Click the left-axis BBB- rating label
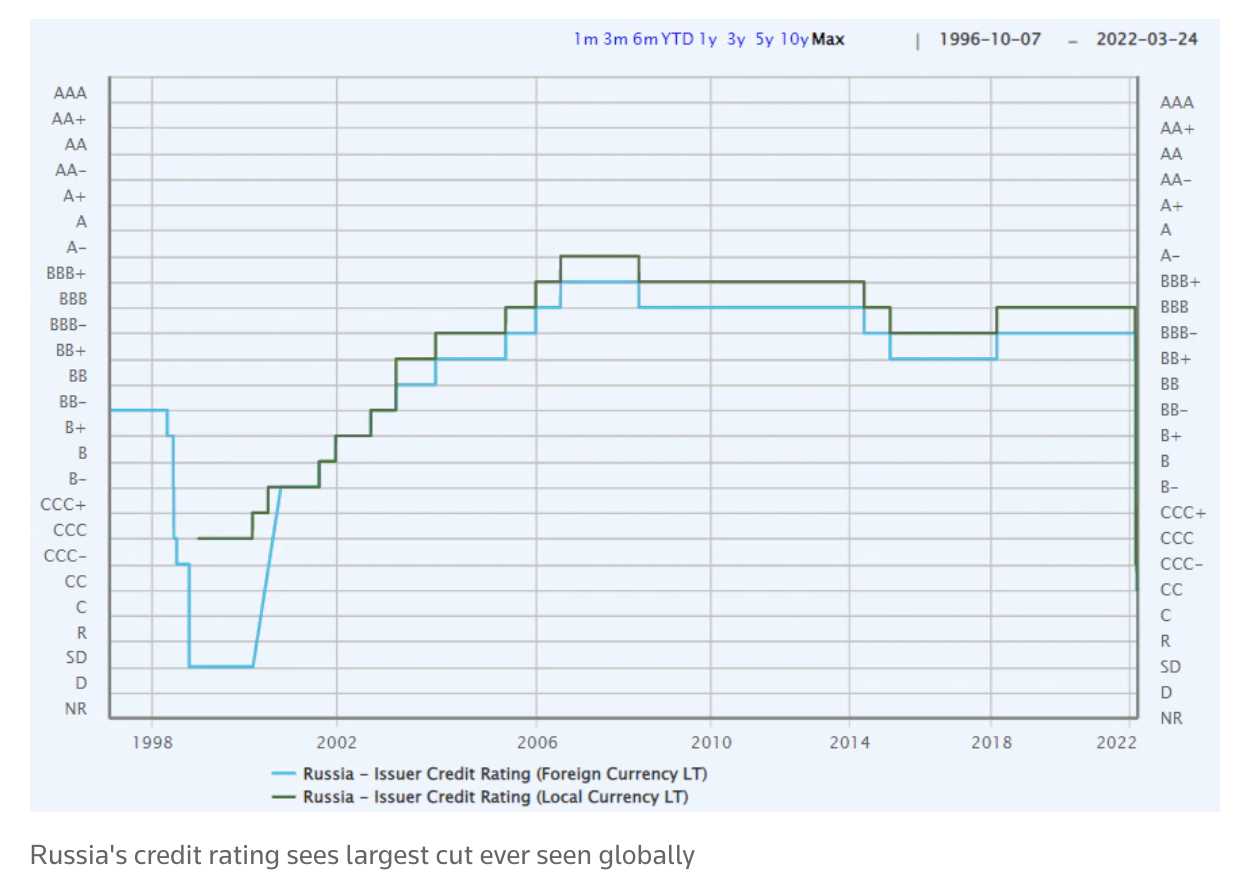Screen dimensions: 1236x876 (x=68, y=325)
